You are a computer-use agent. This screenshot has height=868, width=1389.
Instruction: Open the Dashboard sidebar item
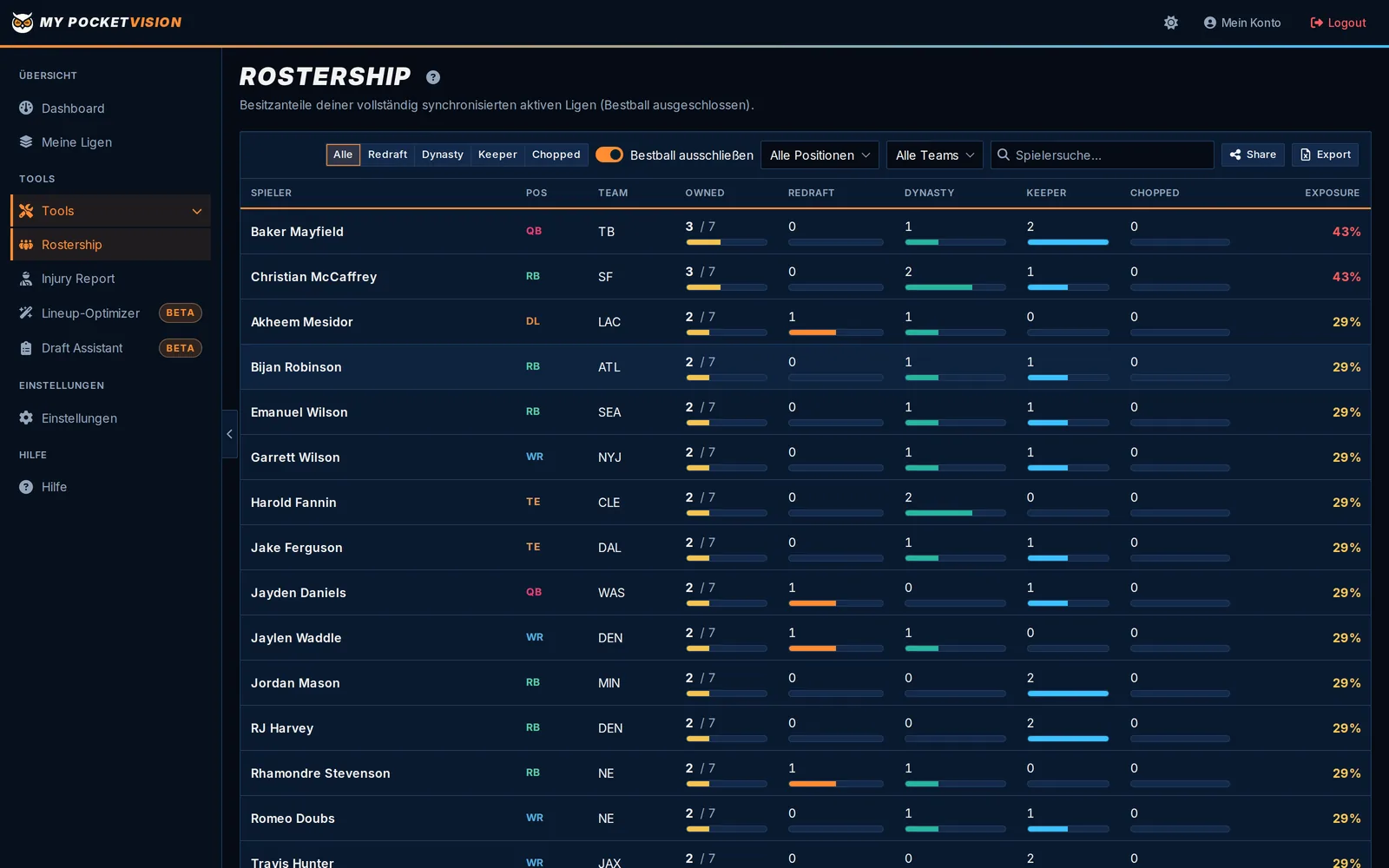(110, 108)
